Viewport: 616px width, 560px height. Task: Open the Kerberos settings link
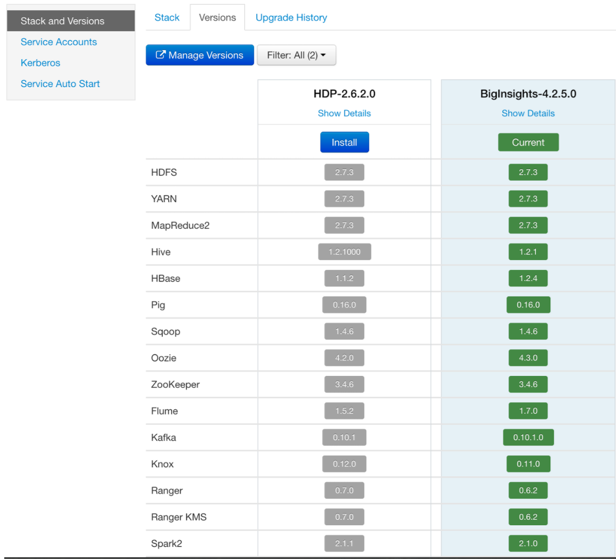(40, 63)
